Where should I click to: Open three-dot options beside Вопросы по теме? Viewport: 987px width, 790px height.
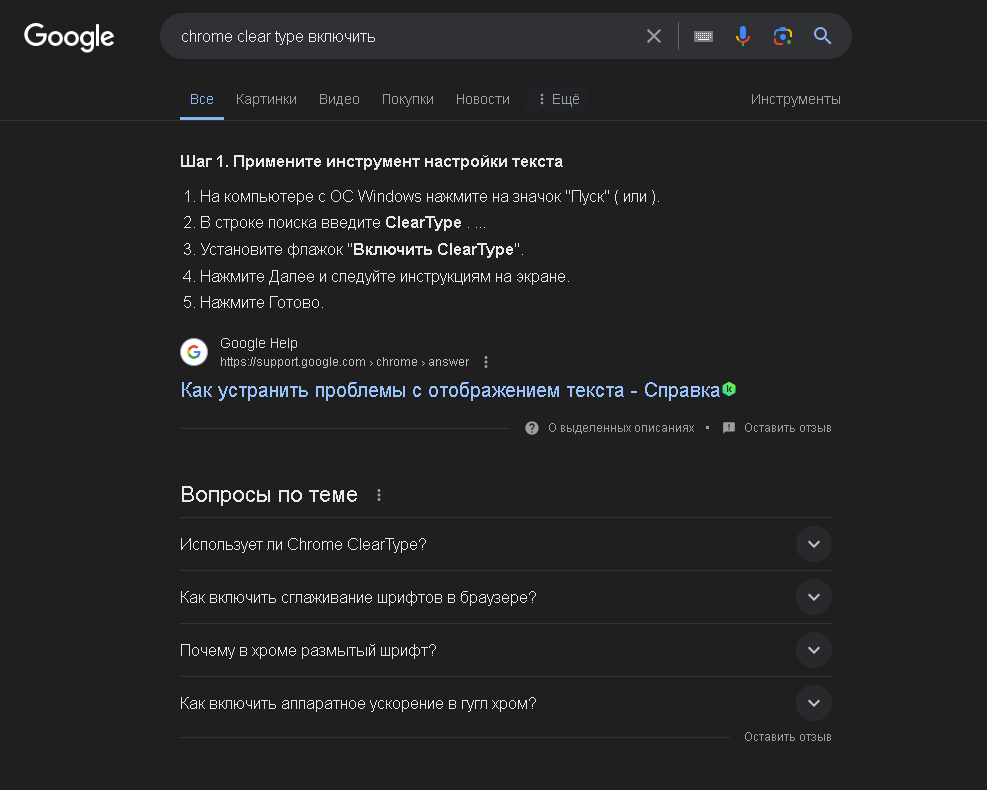point(378,495)
